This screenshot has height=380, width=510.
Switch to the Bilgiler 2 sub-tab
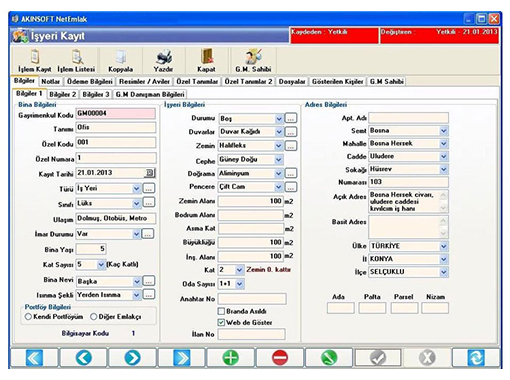[x=63, y=94]
